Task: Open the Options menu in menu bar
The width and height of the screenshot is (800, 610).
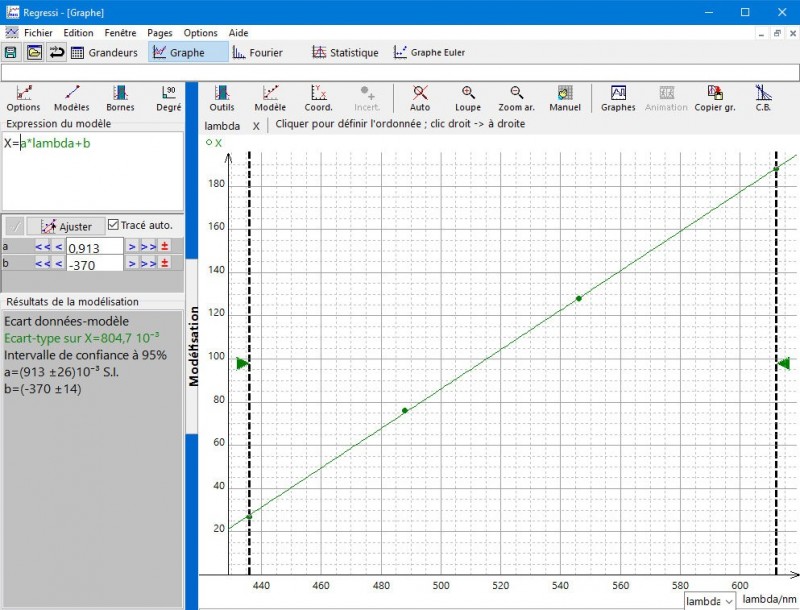Action: (201, 33)
